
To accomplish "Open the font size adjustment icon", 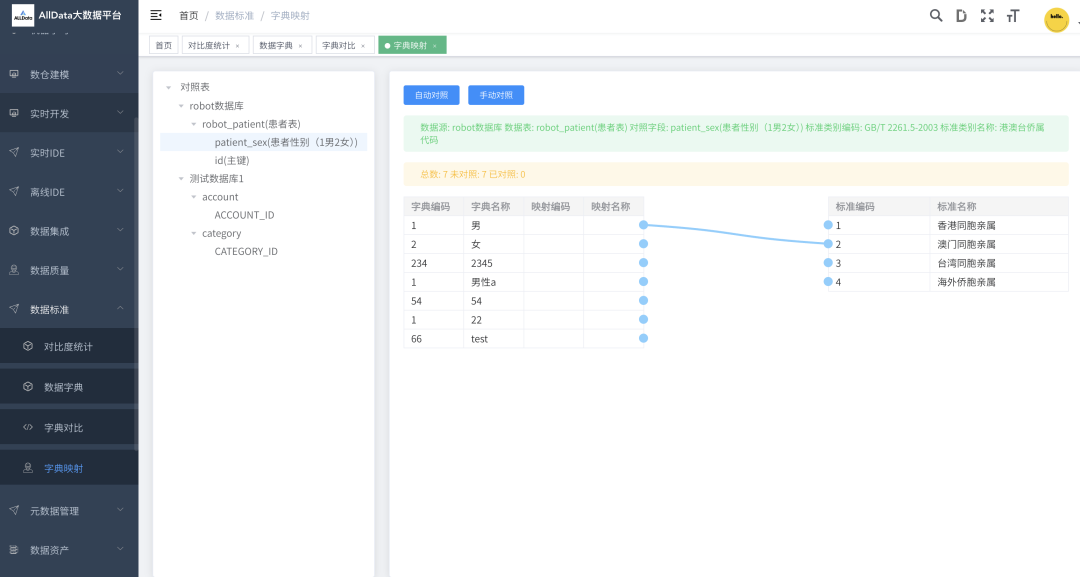I will pyautogui.click(x=1013, y=15).
